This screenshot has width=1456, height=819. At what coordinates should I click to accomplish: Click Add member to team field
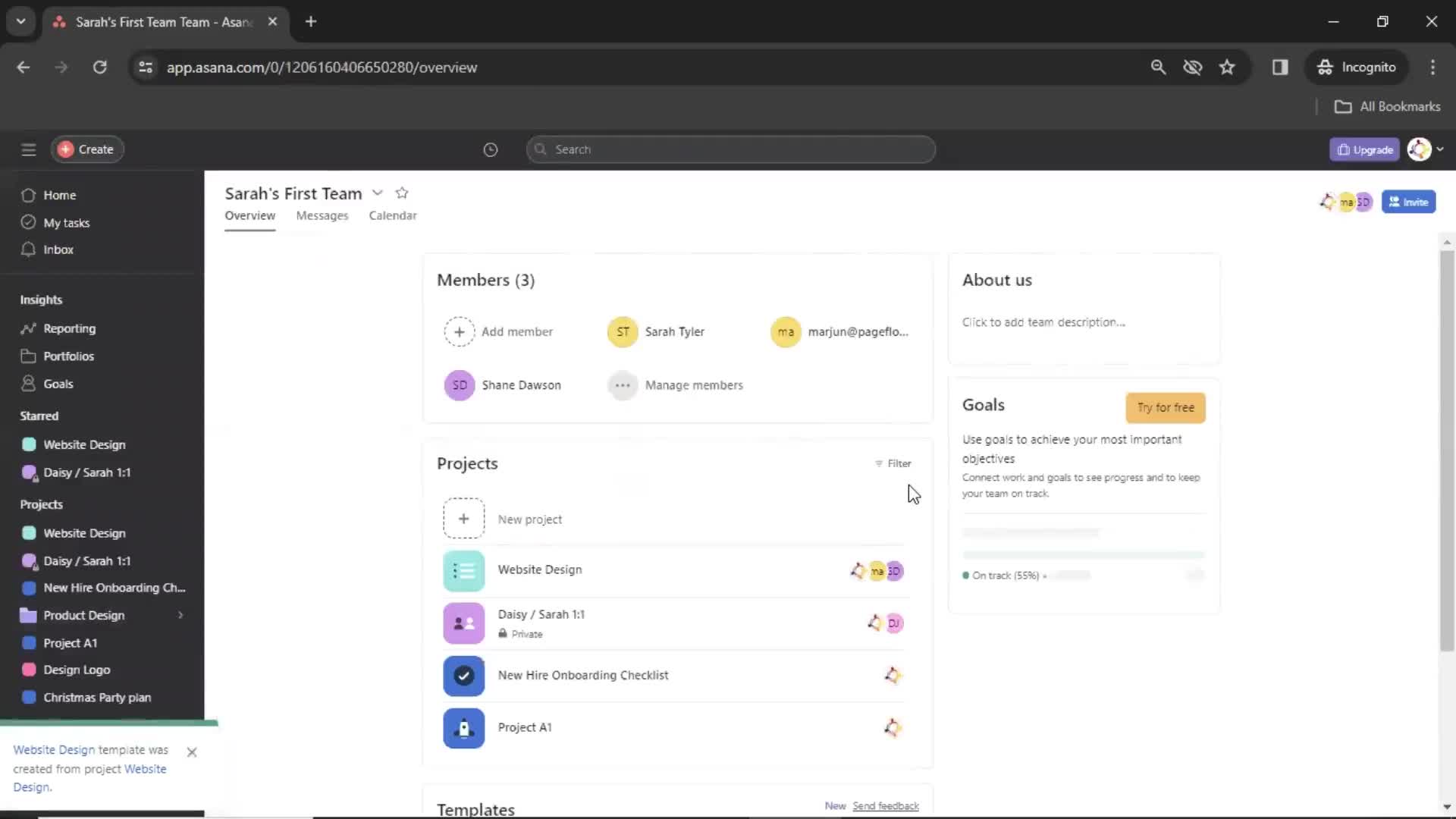click(x=498, y=331)
